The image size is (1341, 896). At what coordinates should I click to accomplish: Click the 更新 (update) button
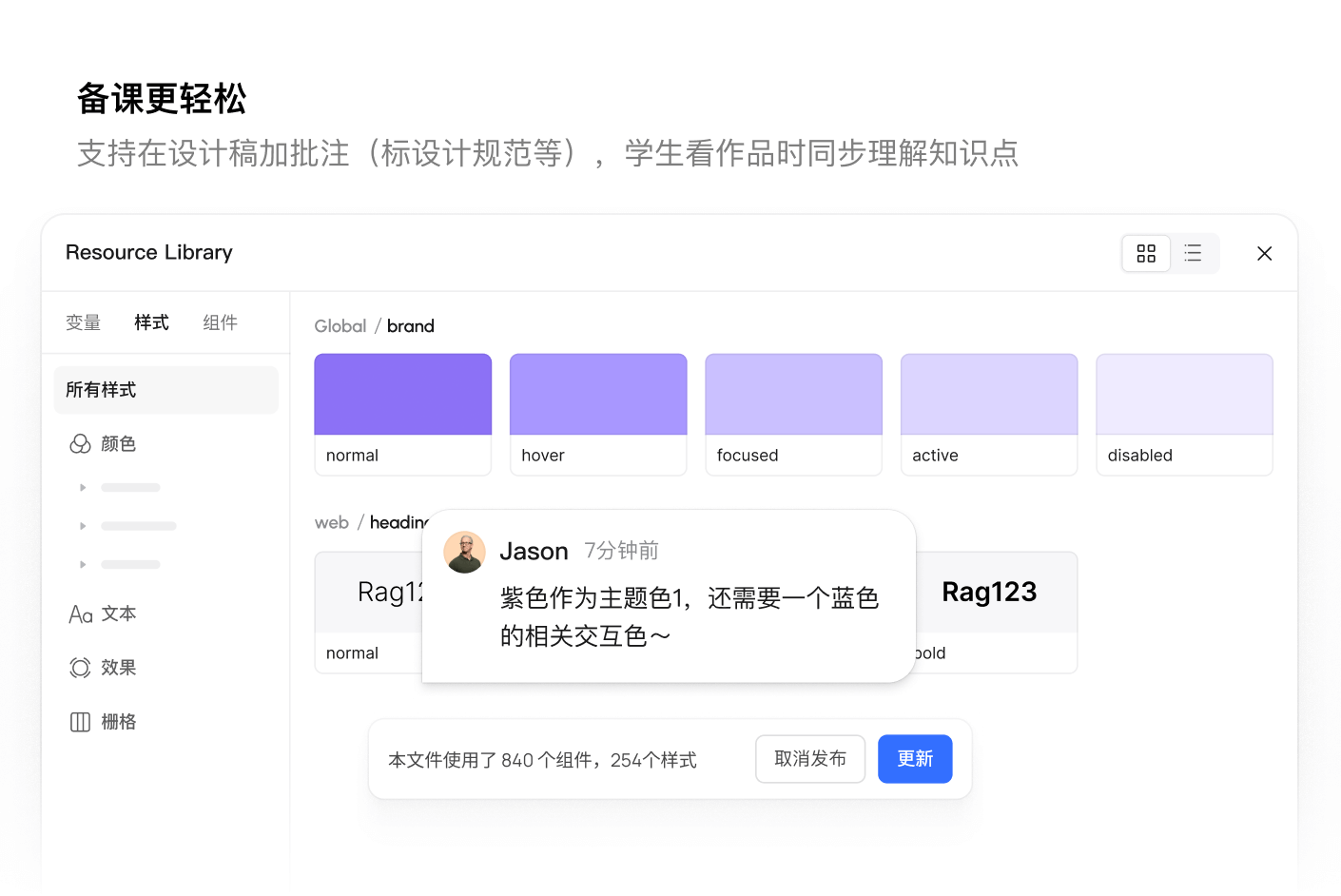pyautogui.click(x=915, y=758)
